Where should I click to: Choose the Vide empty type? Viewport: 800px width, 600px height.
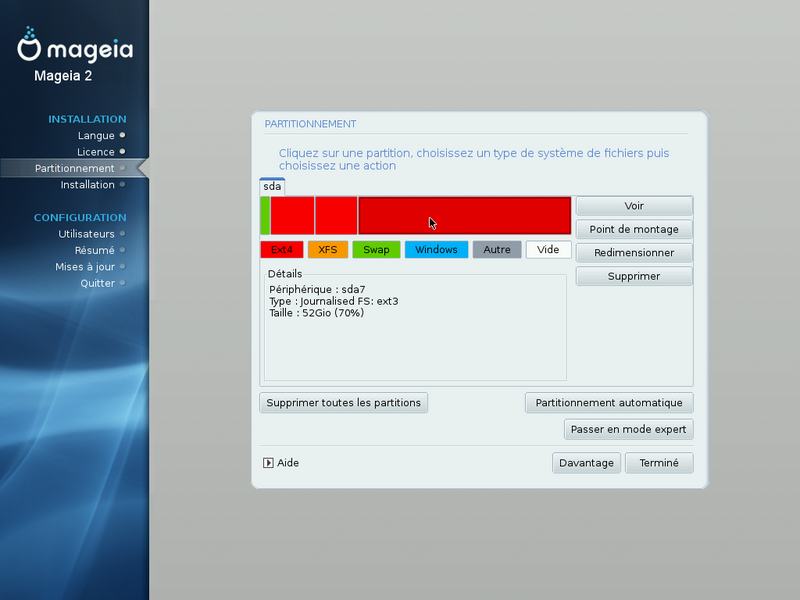[548, 249]
